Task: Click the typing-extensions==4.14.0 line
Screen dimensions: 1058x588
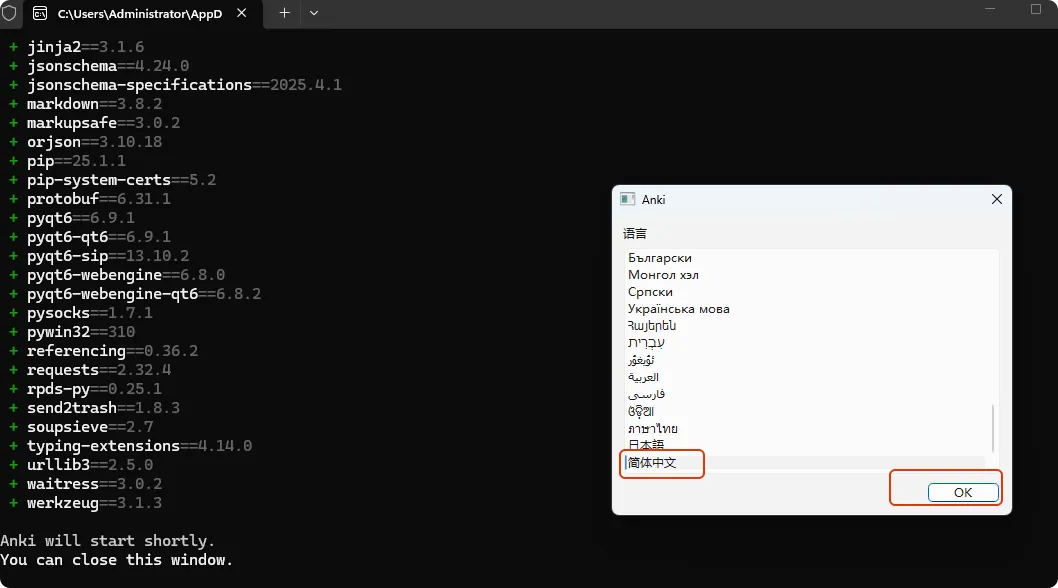Action: pyautogui.click(x=139, y=446)
